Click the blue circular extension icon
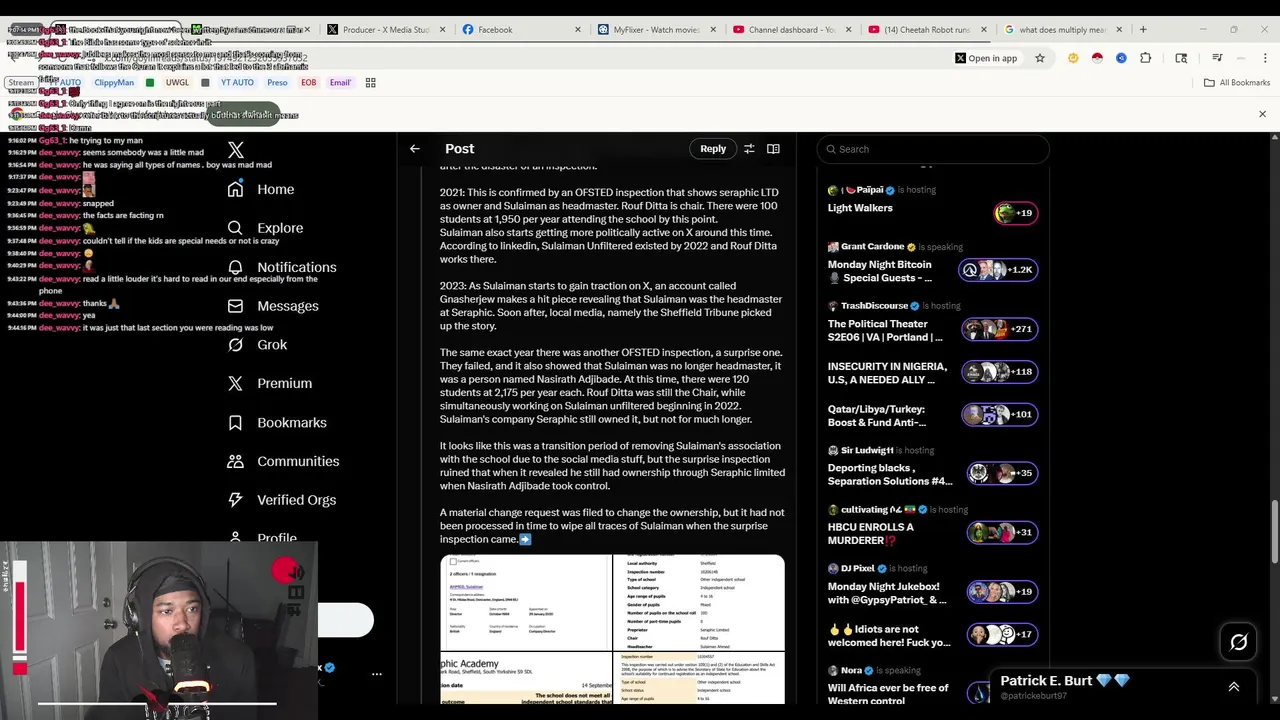The height and width of the screenshot is (720, 1280). pyautogui.click(x=1121, y=58)
